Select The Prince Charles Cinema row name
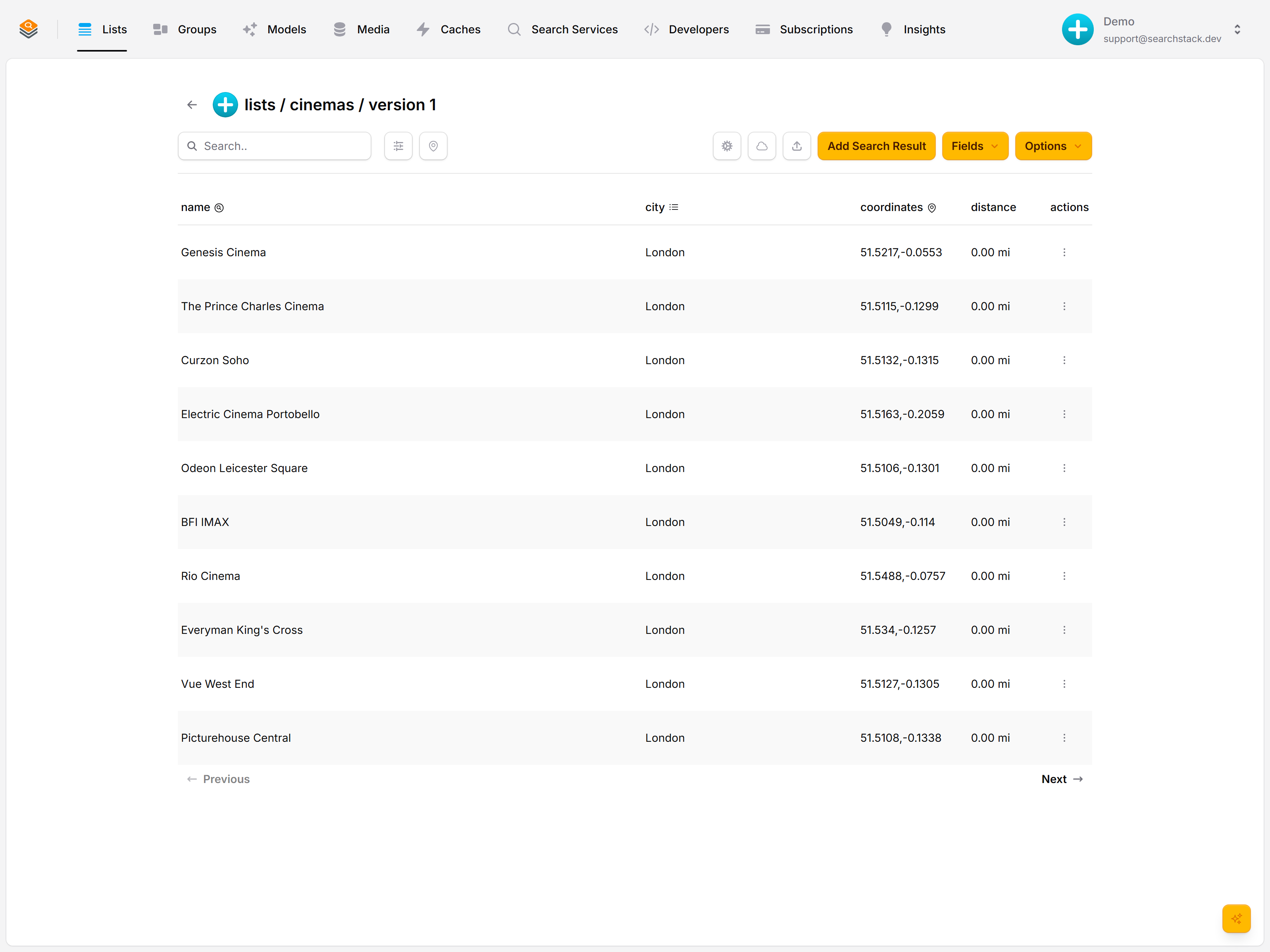This screenshot has width=1270, height=952. coord(253,307)
